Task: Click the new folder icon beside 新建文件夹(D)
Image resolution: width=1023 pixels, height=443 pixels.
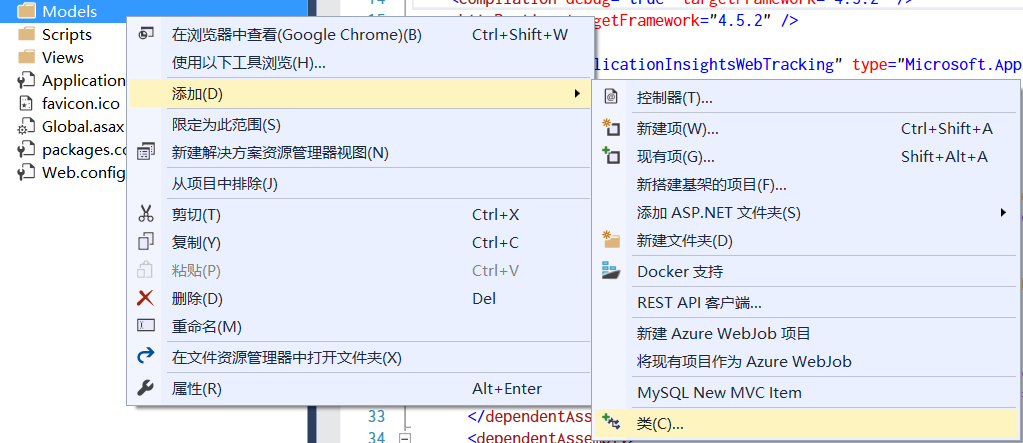Action: click(611, 240)
